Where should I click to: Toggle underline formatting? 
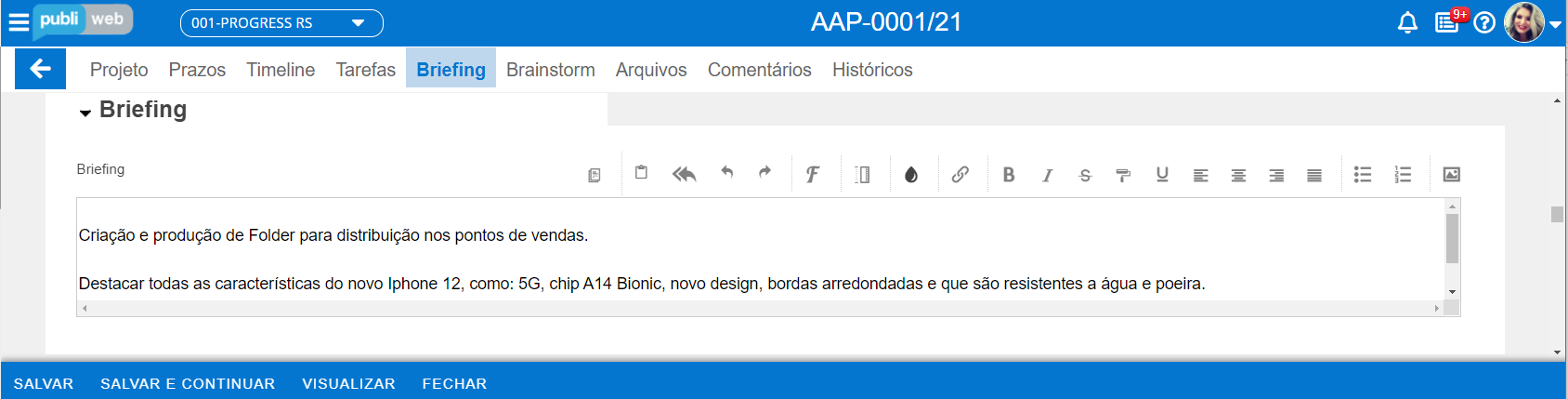pos(1162,174)
